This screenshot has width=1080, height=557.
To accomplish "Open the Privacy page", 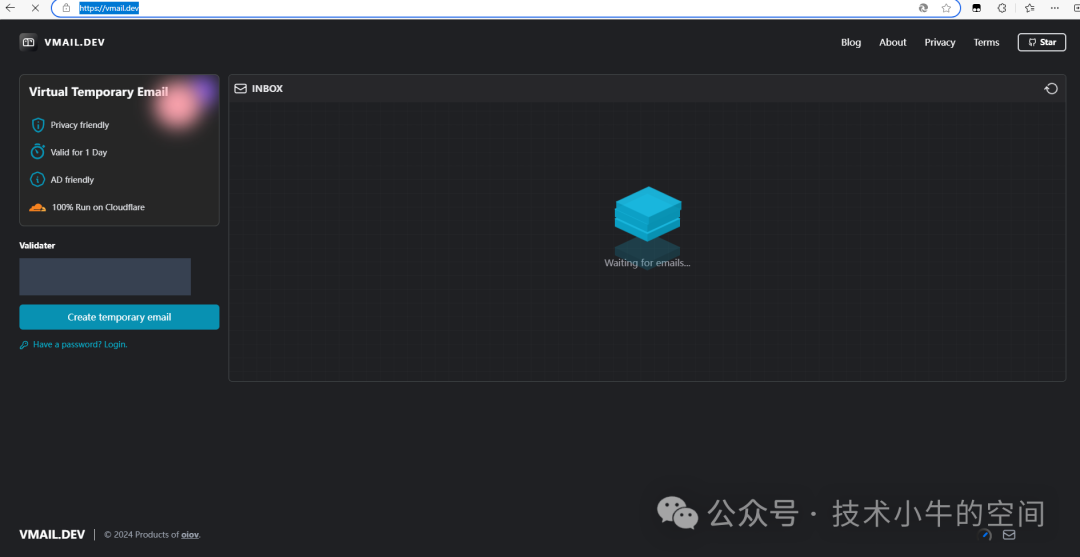I will click(939, 43).
